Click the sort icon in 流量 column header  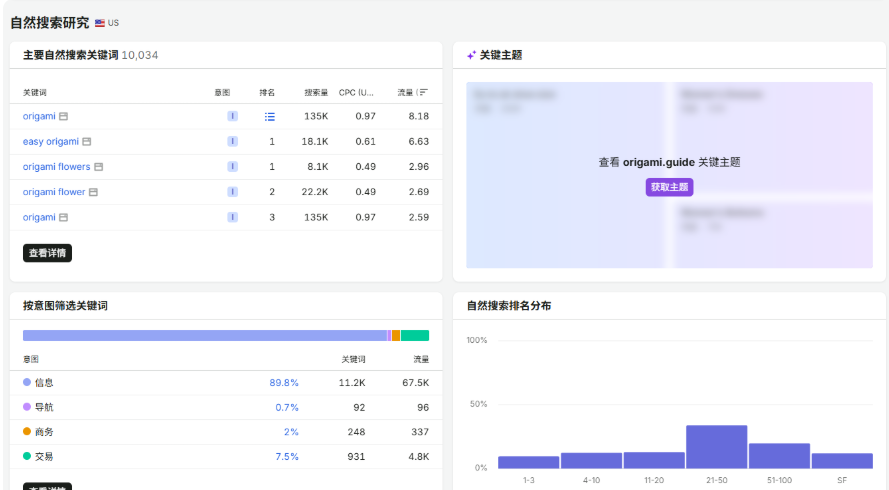click(x=424, y=92)
